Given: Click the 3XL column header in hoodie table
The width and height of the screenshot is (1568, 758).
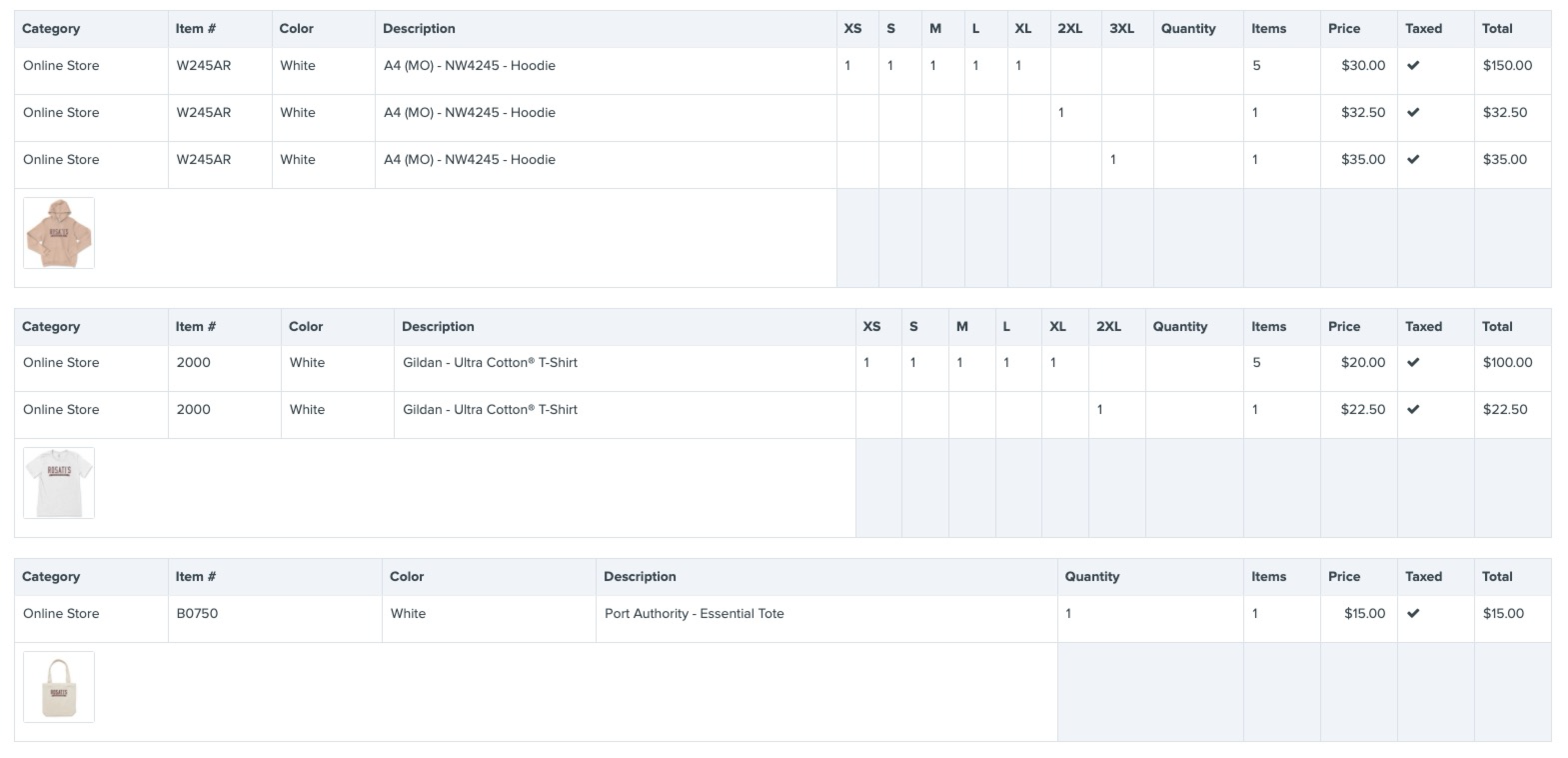Looking at the screenshot, I should [1121, 29].
